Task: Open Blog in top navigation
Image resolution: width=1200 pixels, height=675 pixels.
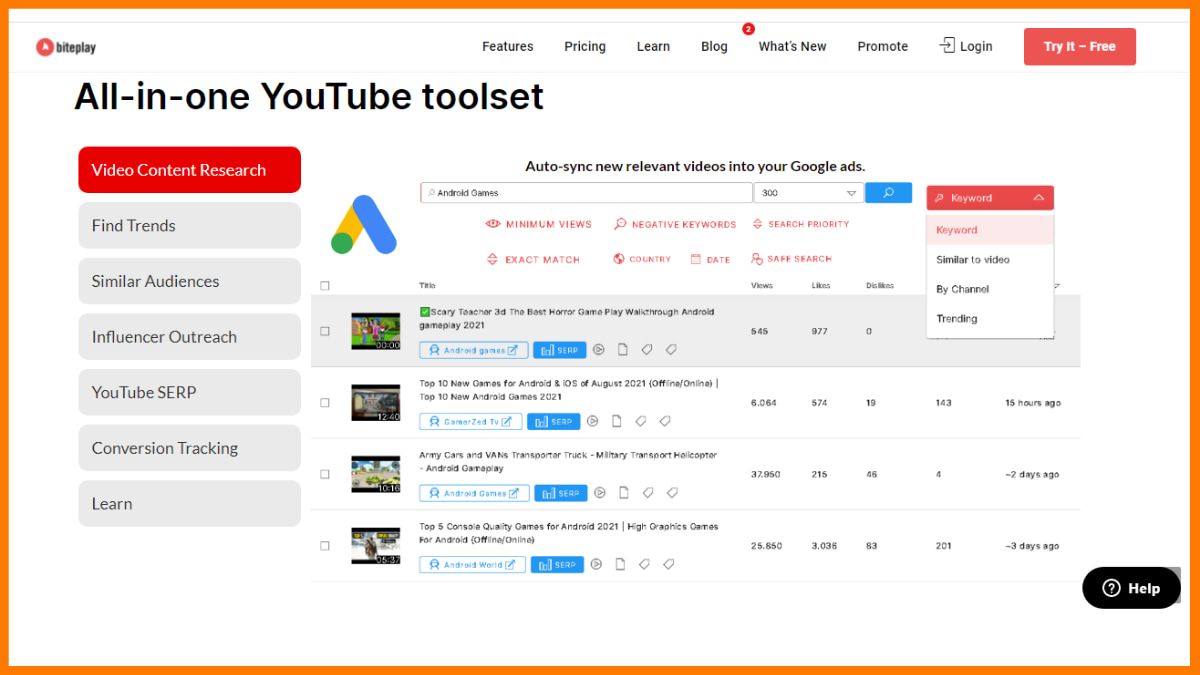Action: coord(714,46)
